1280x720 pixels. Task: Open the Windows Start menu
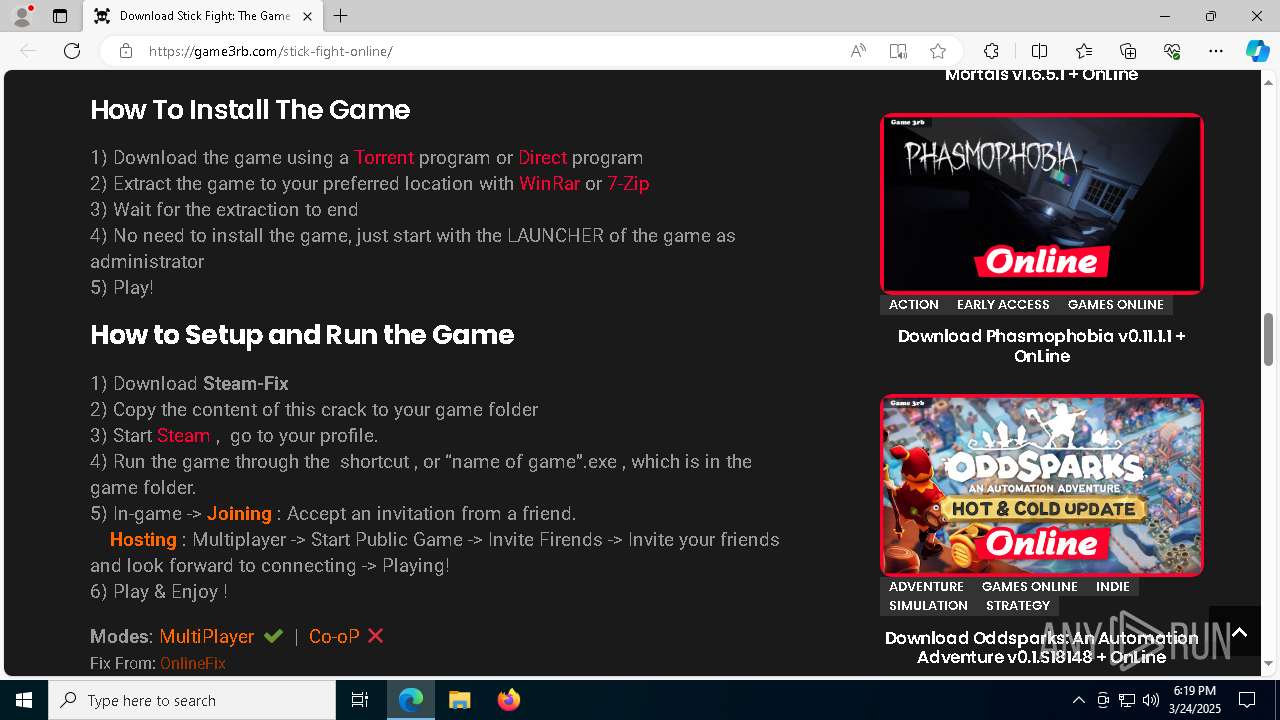24,700
